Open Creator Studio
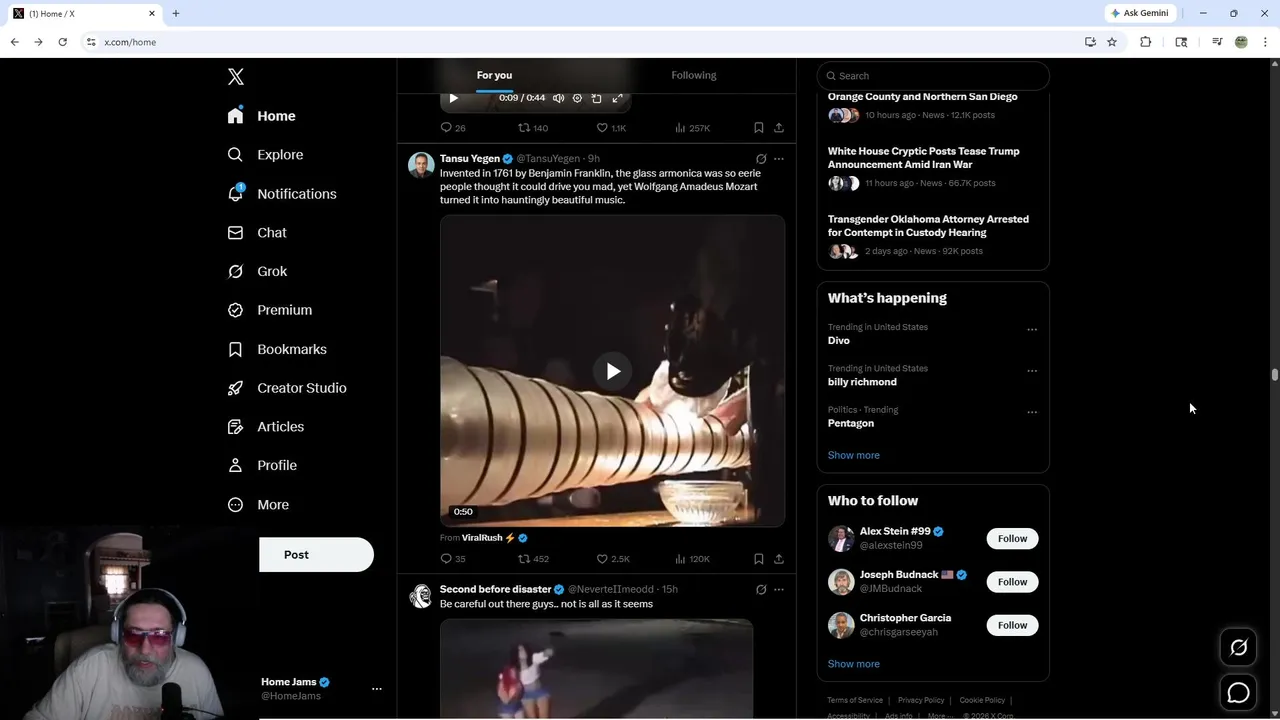 pos(286,388)
